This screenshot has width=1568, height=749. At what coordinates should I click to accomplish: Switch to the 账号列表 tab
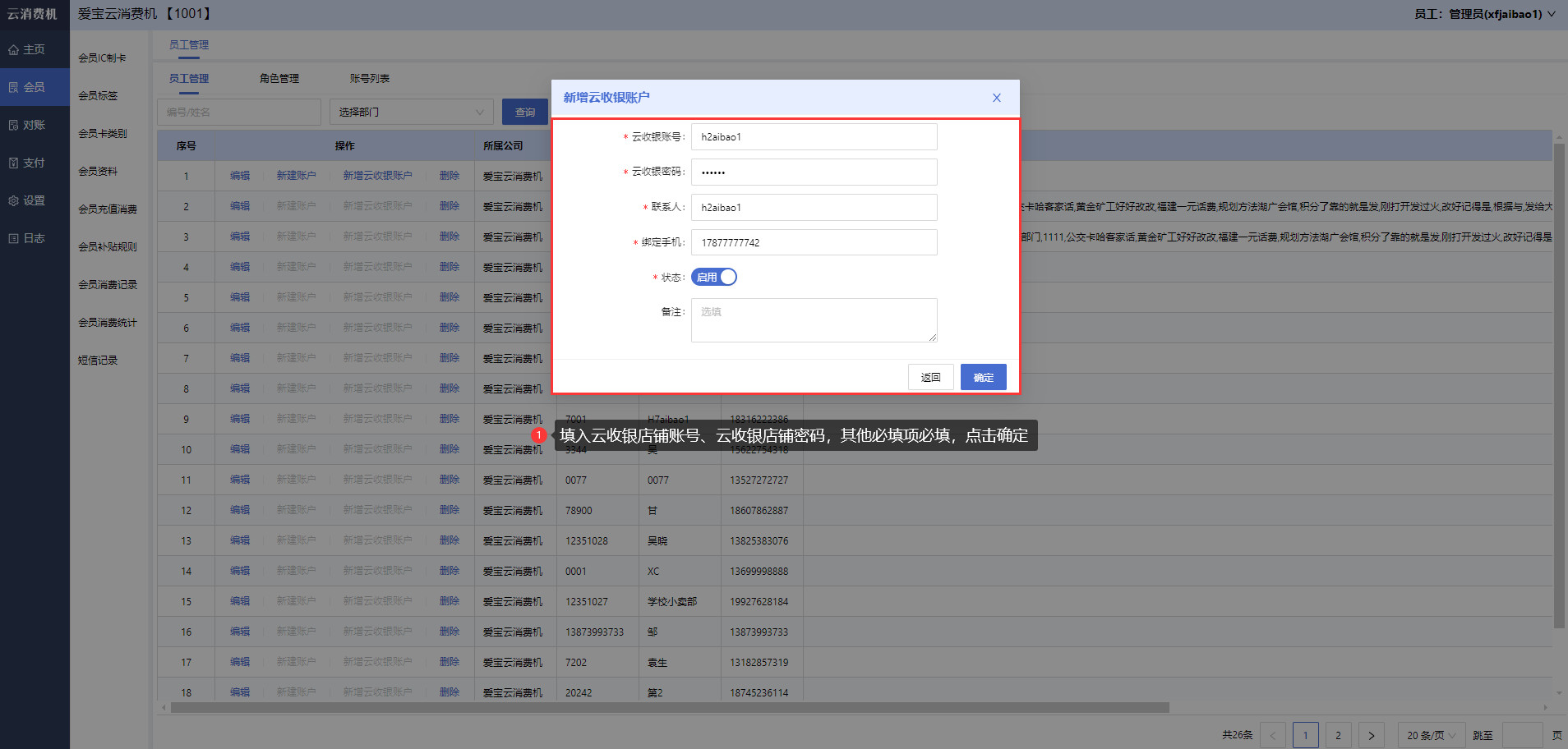click(370, 79)
